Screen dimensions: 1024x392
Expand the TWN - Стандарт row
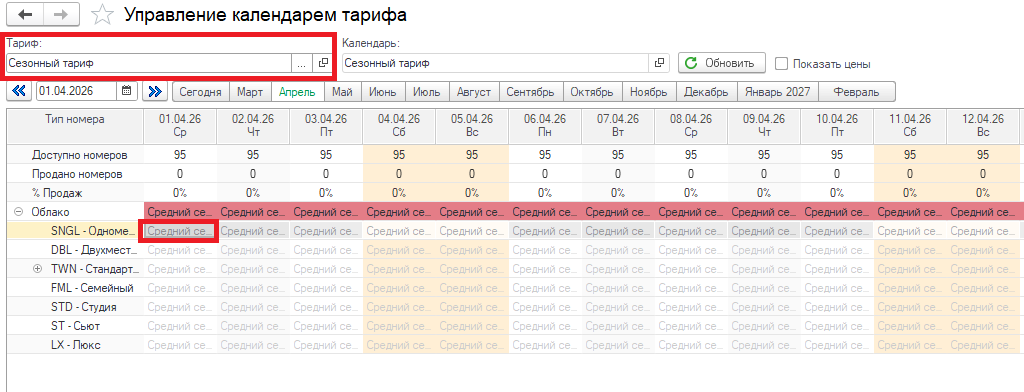tap(37, 269)
